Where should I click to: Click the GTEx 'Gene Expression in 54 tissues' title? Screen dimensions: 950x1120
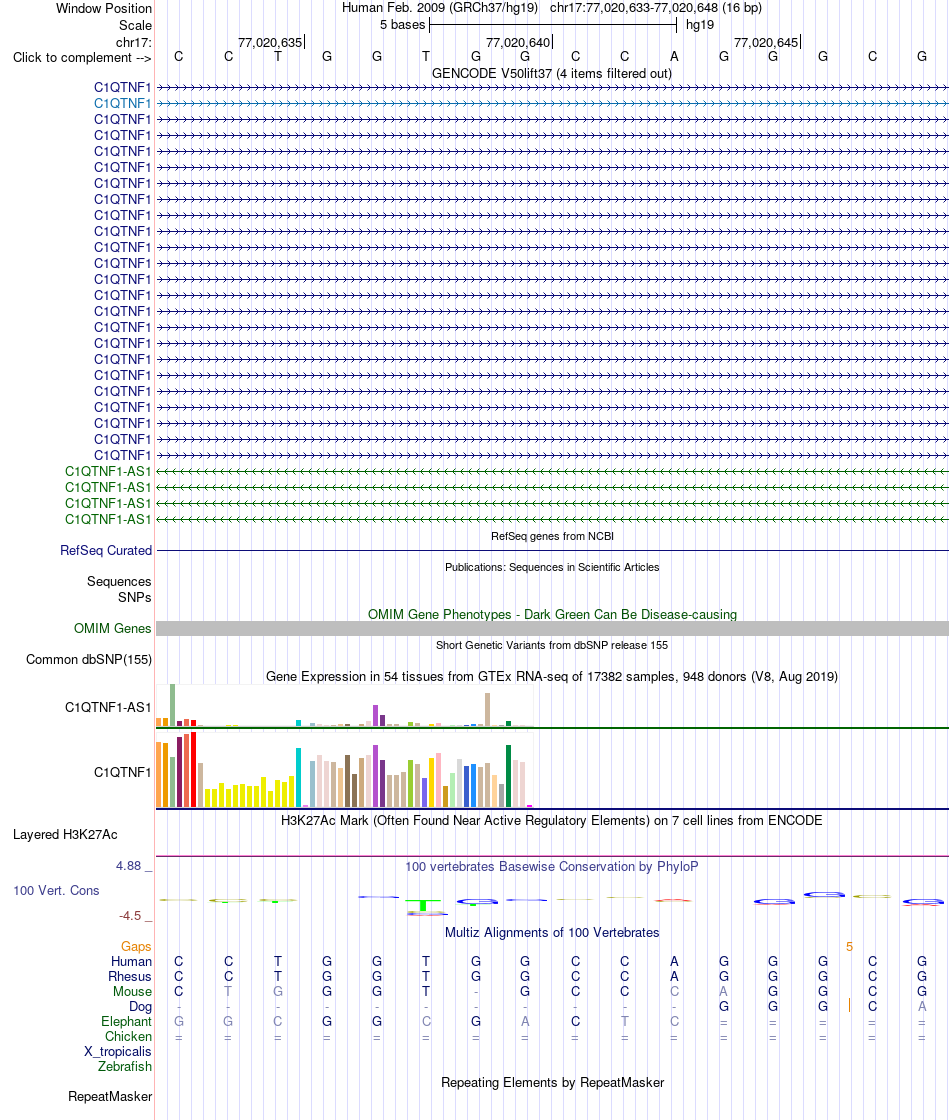click(551, 676)
